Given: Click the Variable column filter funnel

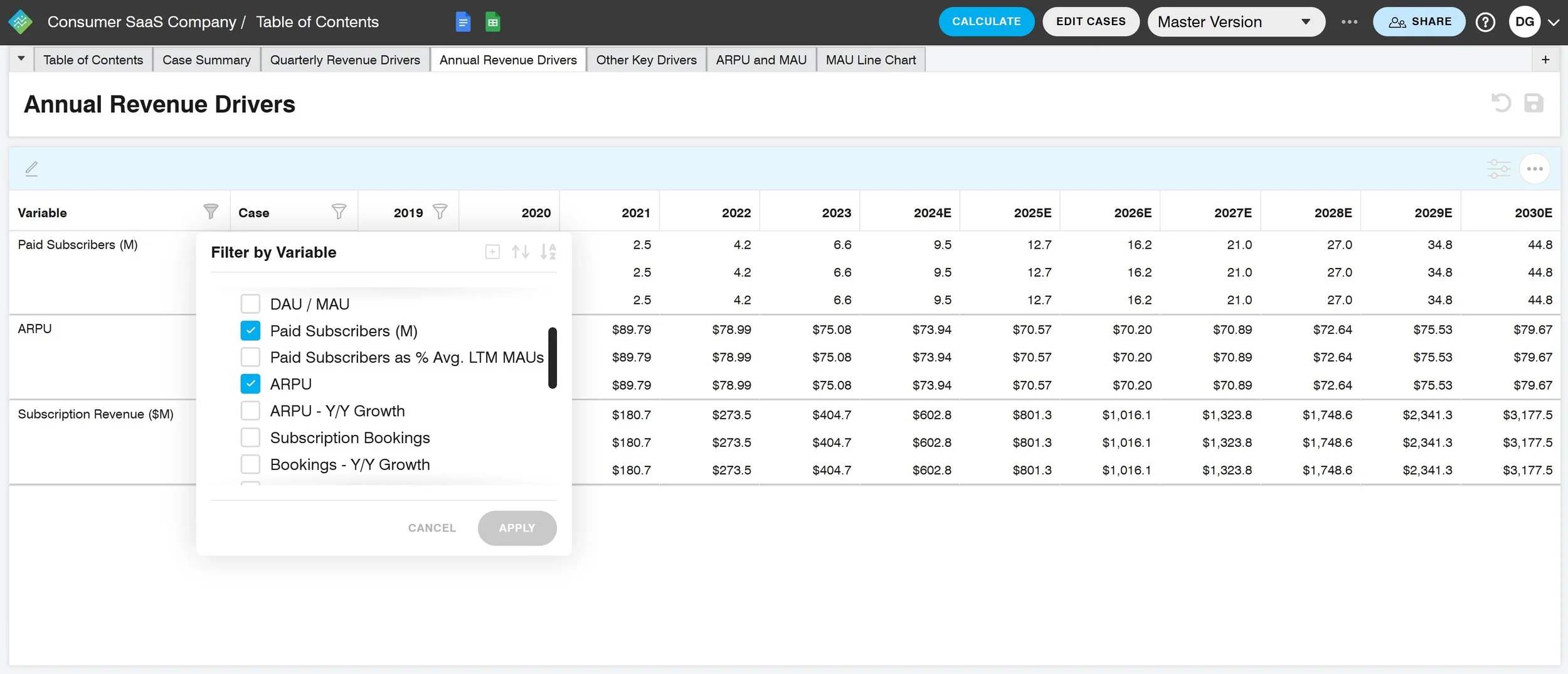Looking at the screenshot, I should point(211,212).
